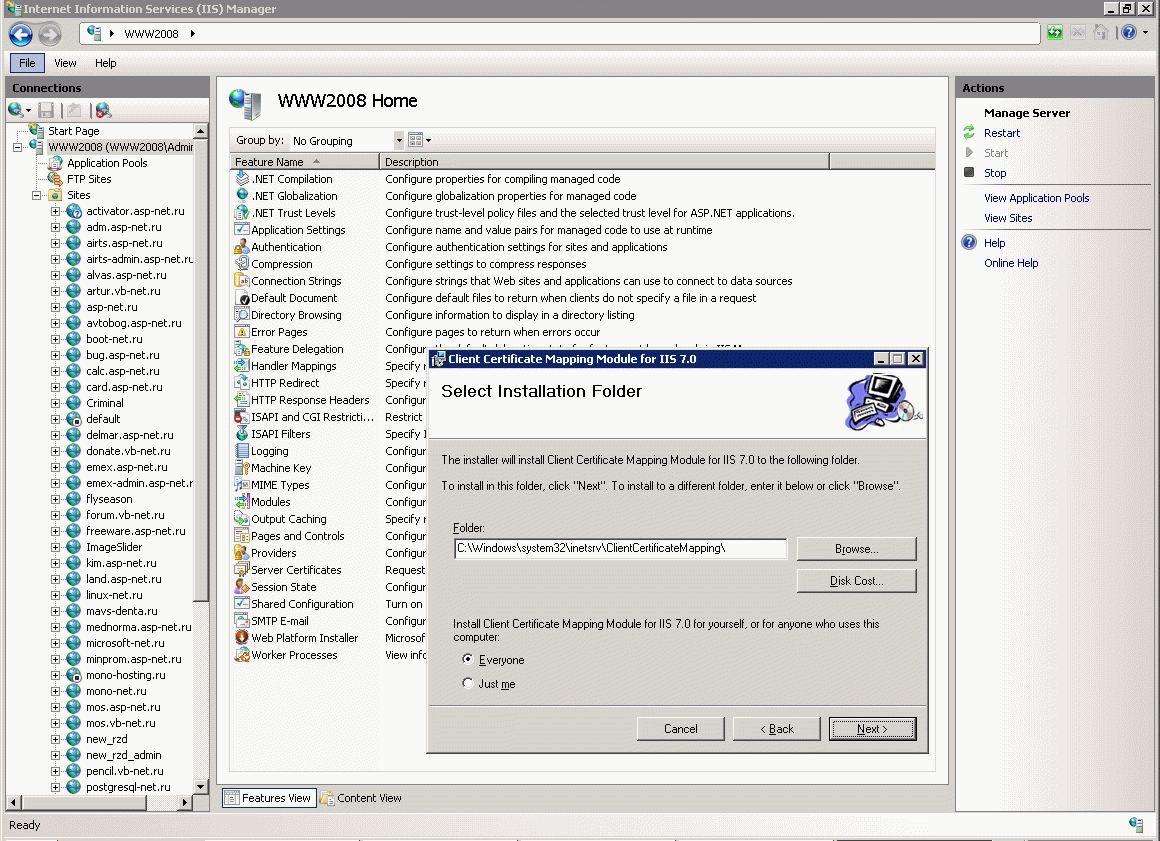Select the Session State feature
Screen dimensions: 1160x841
click(x=283, y=587)
